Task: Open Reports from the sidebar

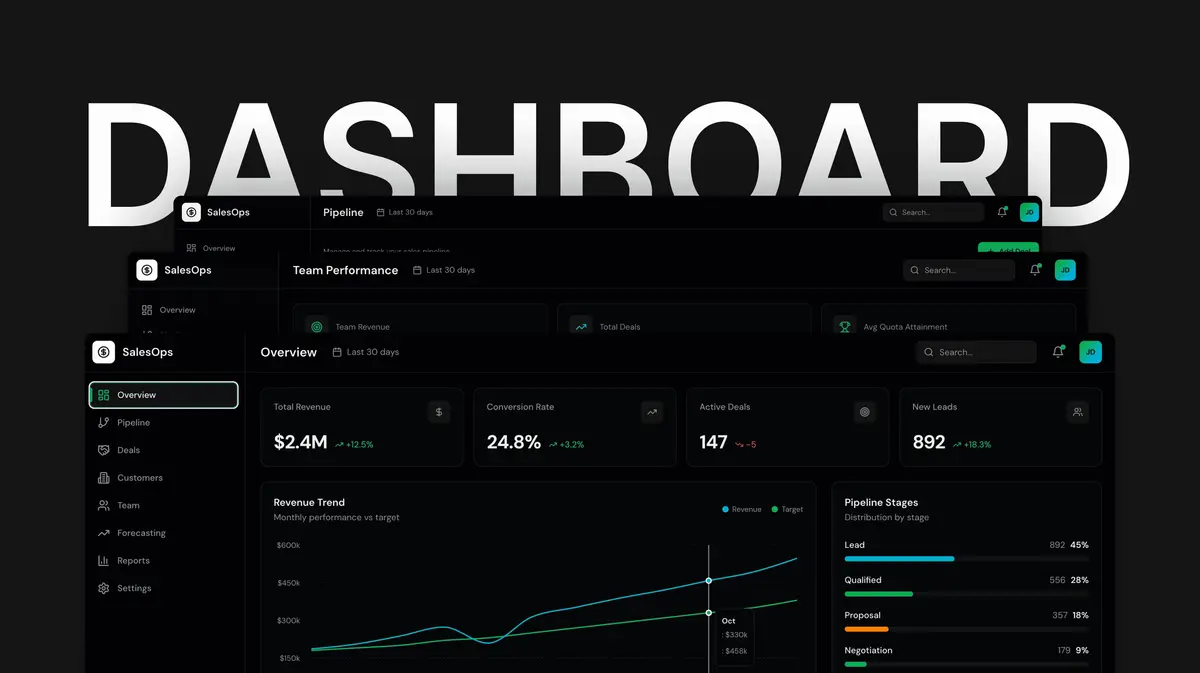Action: tap(133, 561)
